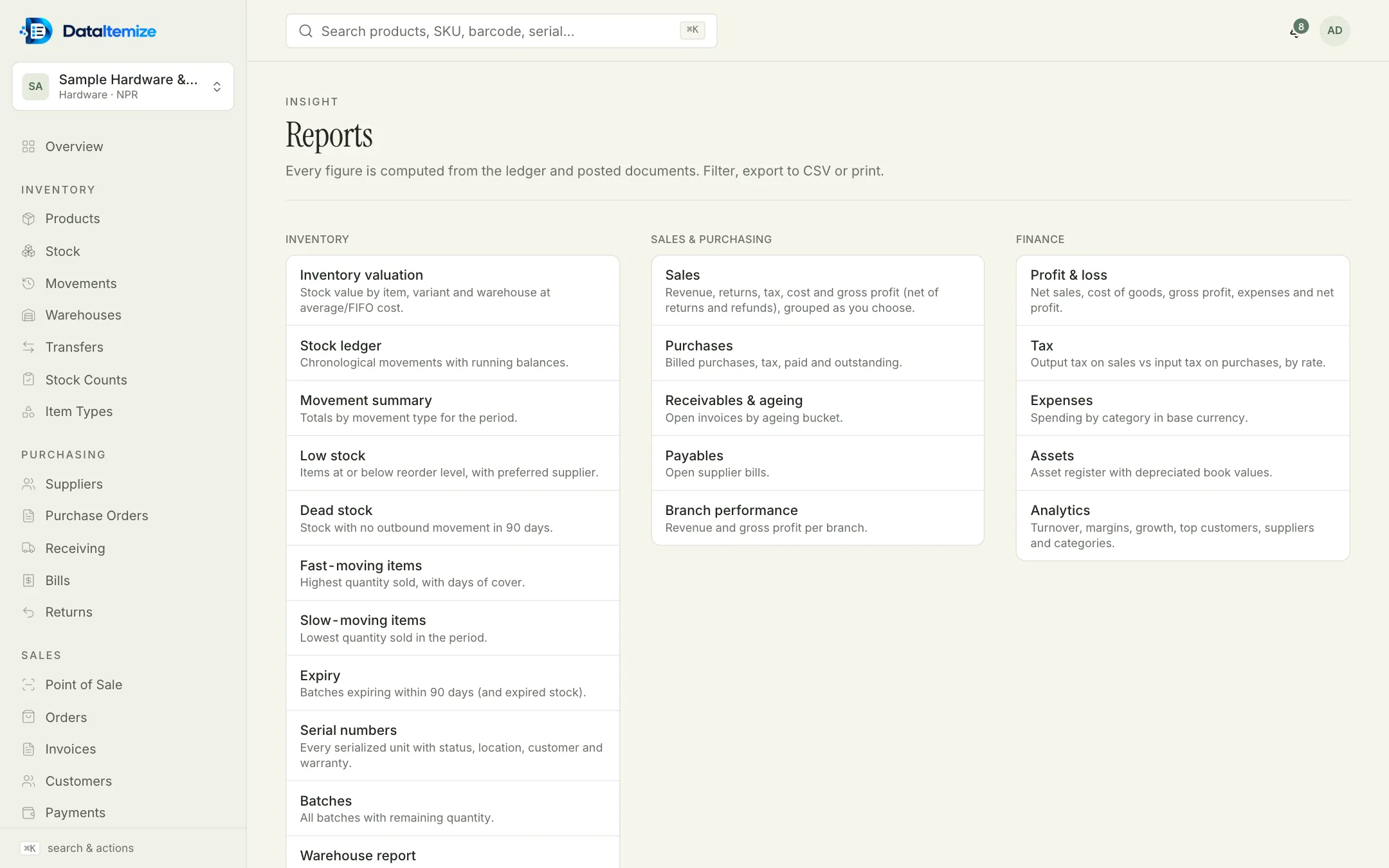This screenshot has width=1389, height=868.
Task: Open the Expiry report
Action: [x=453, y=683]
